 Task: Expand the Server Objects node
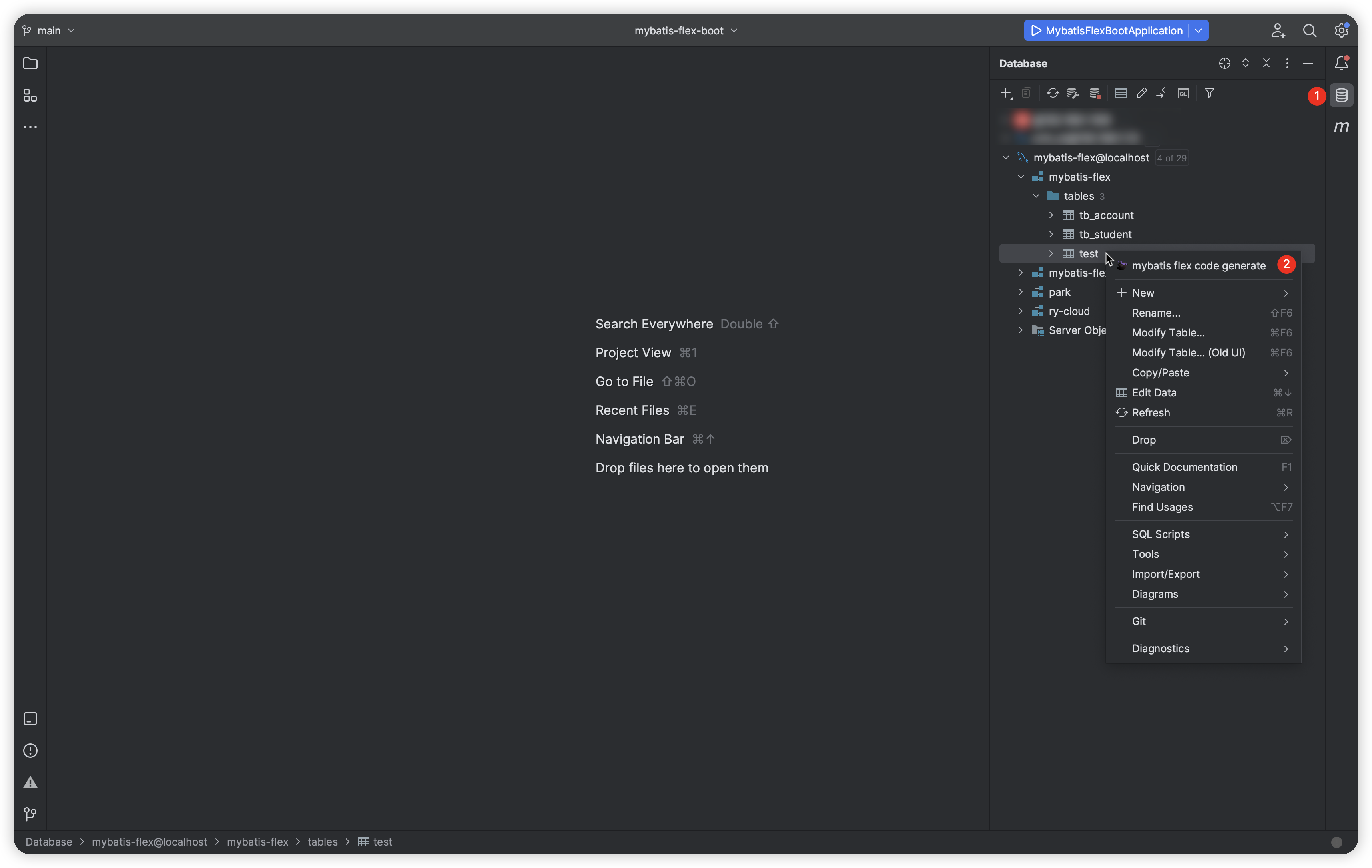click(x=1021, y=330)
